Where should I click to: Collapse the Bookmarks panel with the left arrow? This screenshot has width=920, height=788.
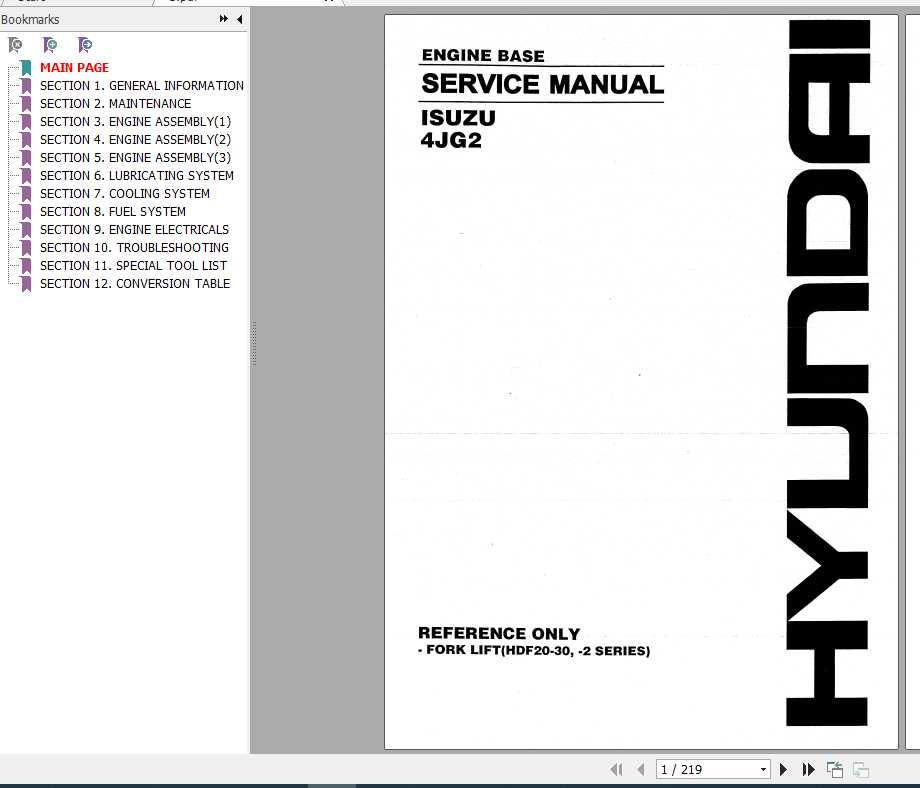240,19
